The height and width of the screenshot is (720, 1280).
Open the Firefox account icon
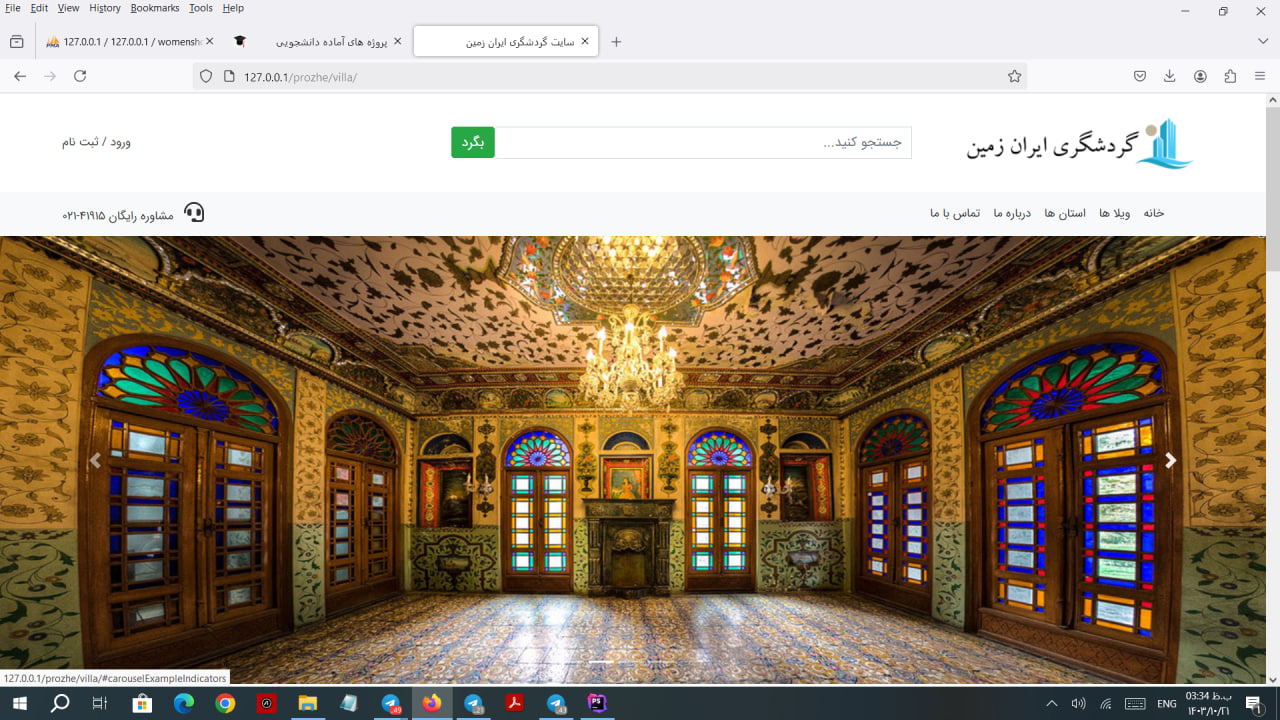click(1197, 75)
